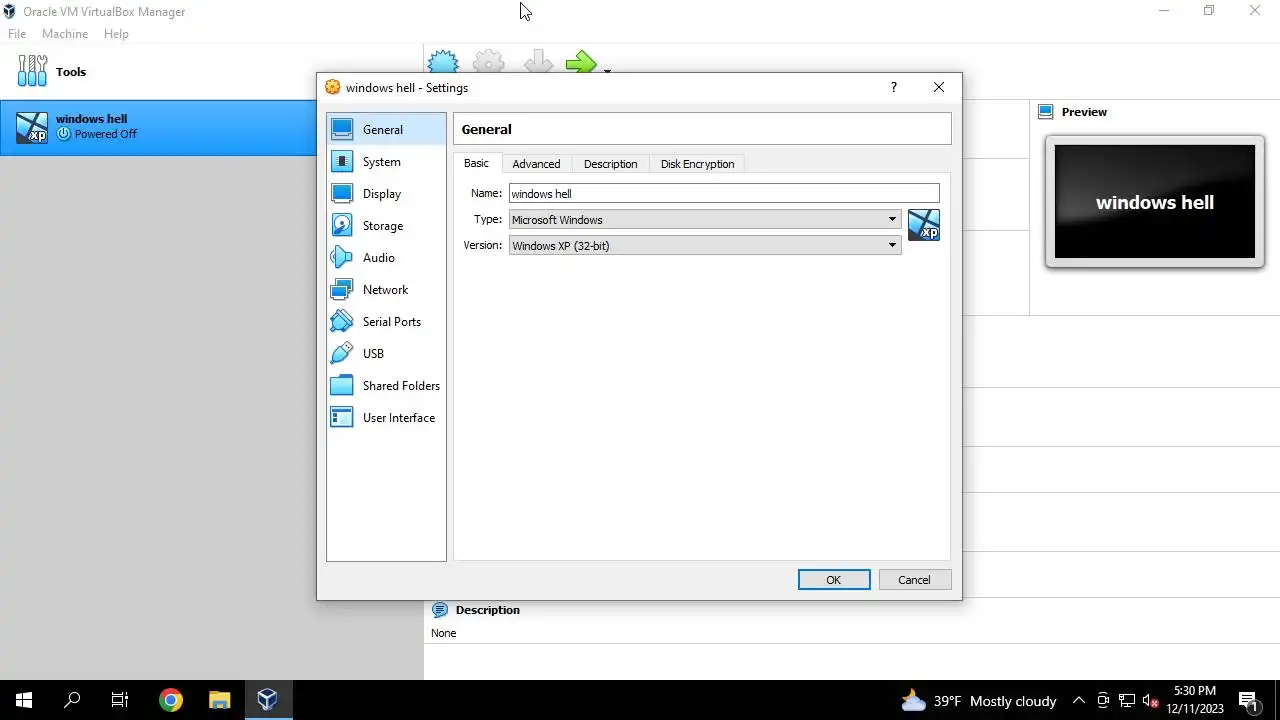Switch to the Disk Encryption tab

click(697, 164)
